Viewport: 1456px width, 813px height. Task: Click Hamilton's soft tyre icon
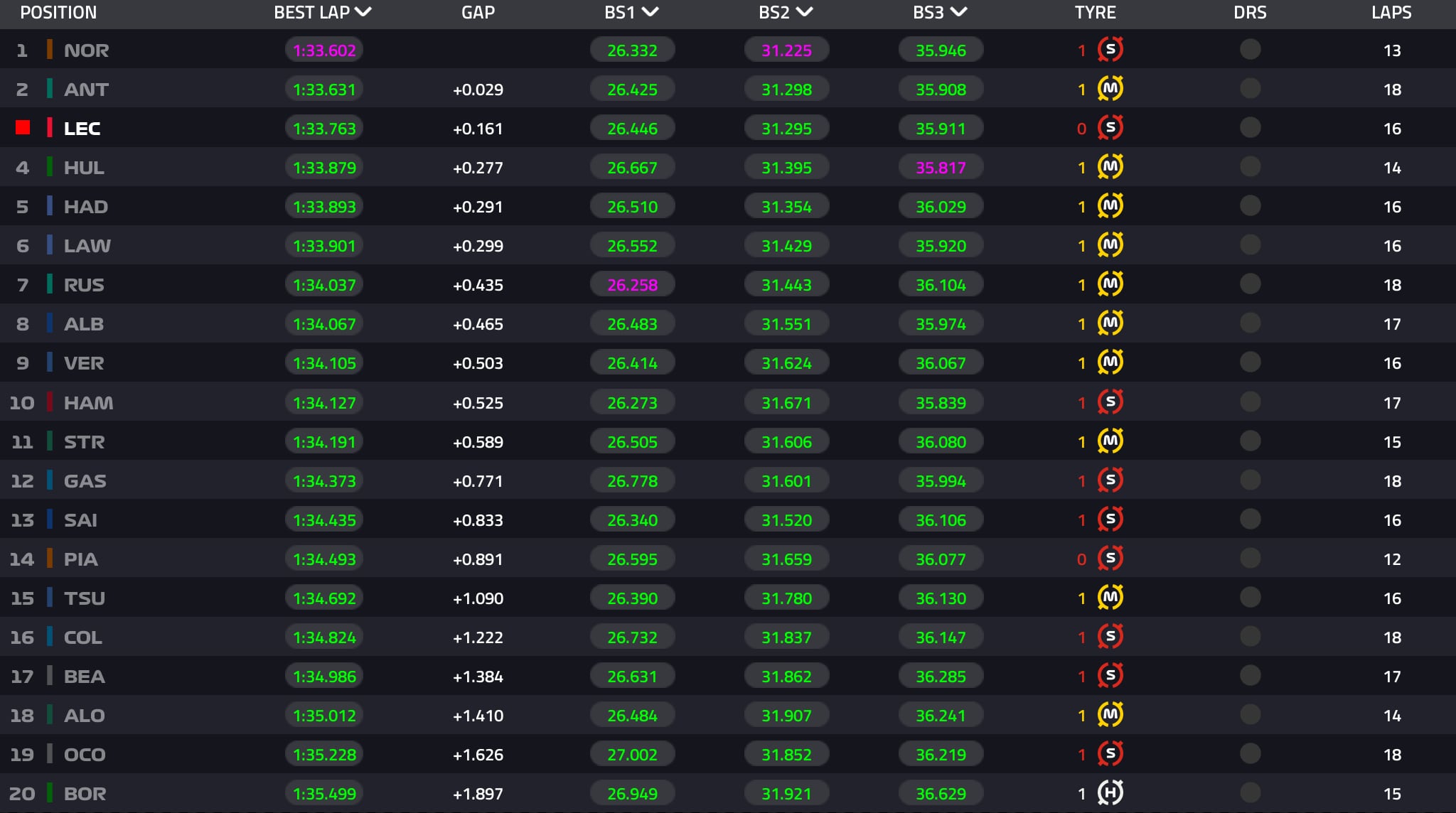(x=1110, y=402)
